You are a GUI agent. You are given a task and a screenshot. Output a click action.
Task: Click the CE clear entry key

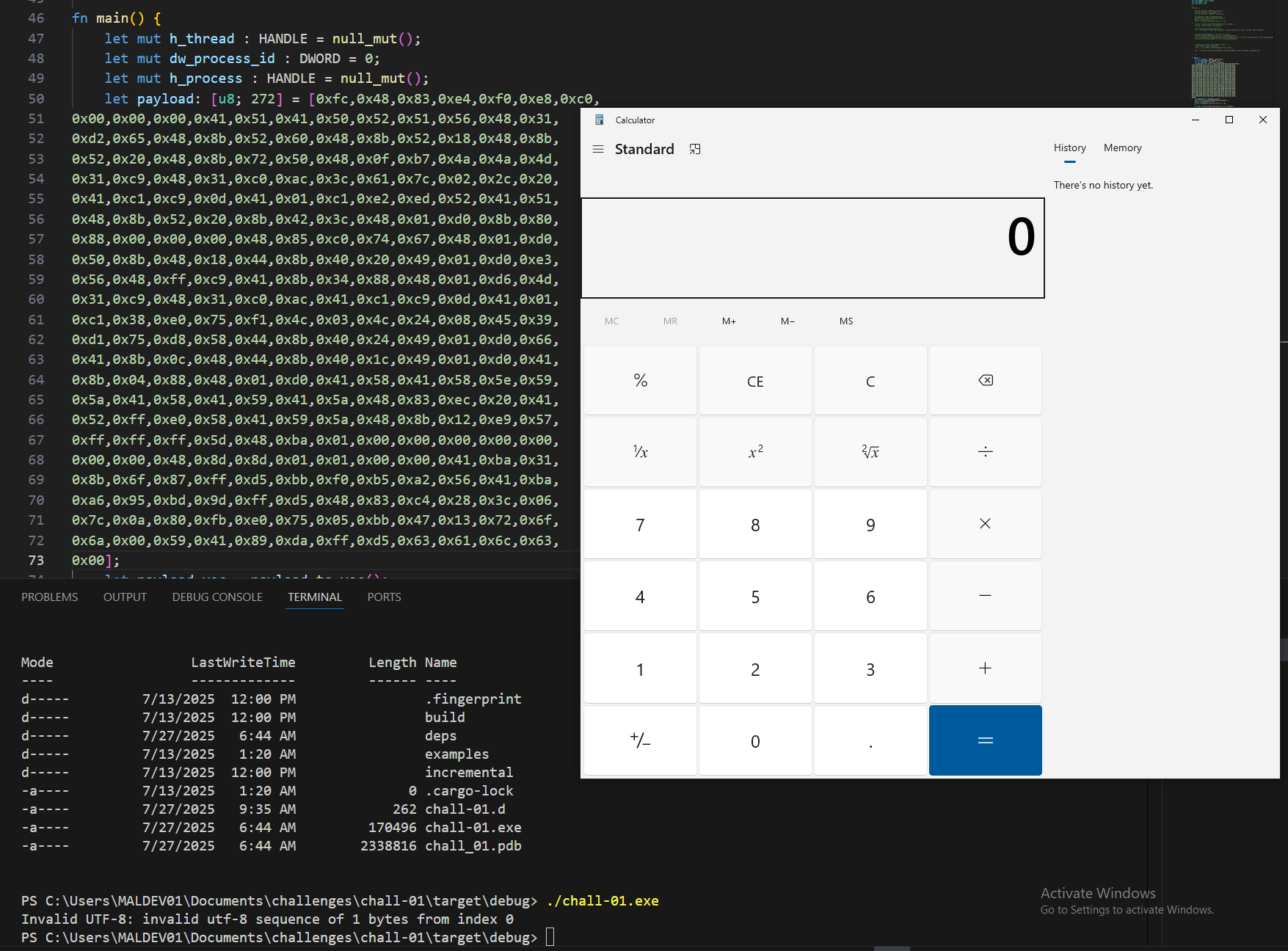pos(755,380)
